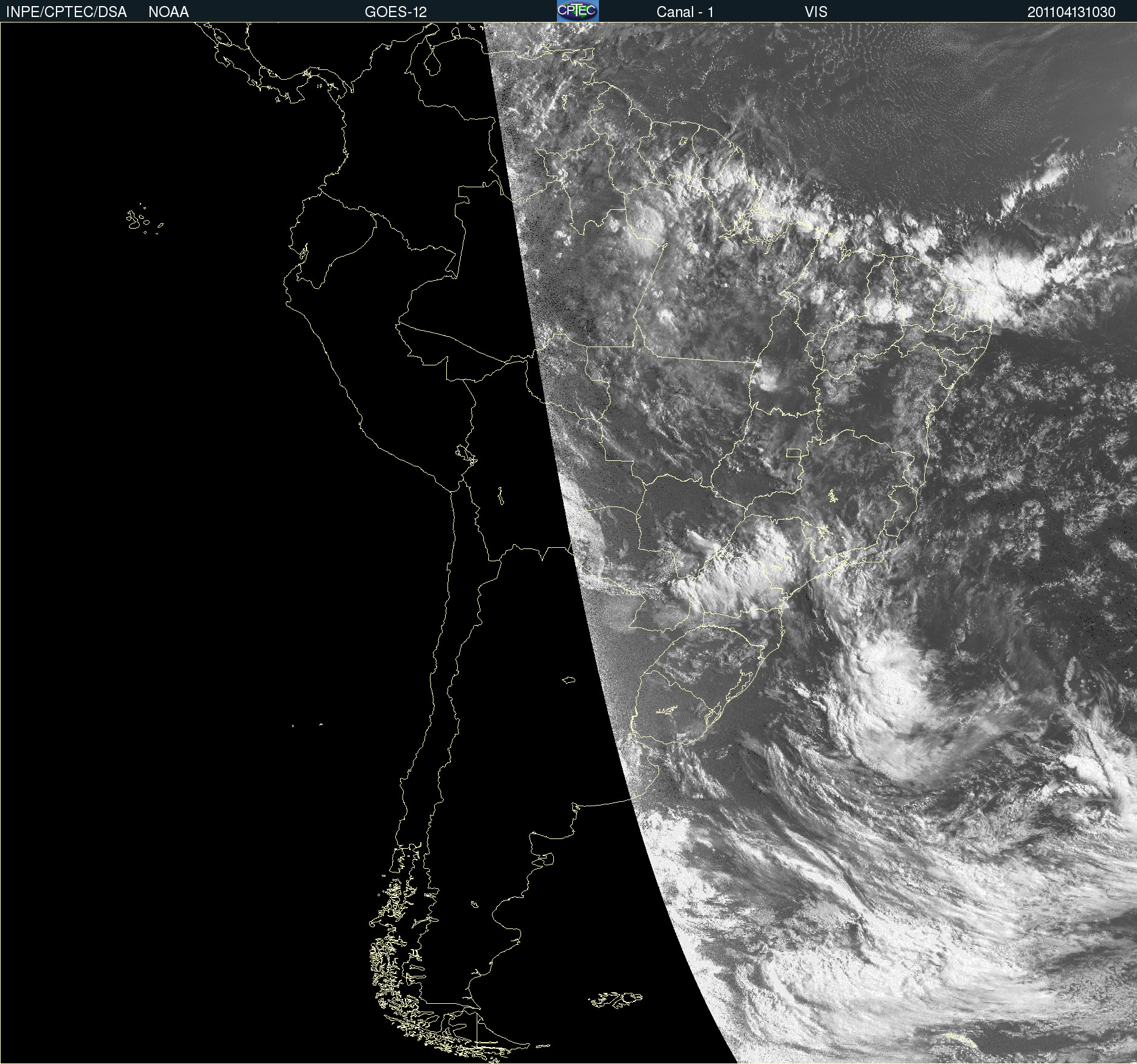Click the GOES-12 satellite label

[x=396, y=12]
